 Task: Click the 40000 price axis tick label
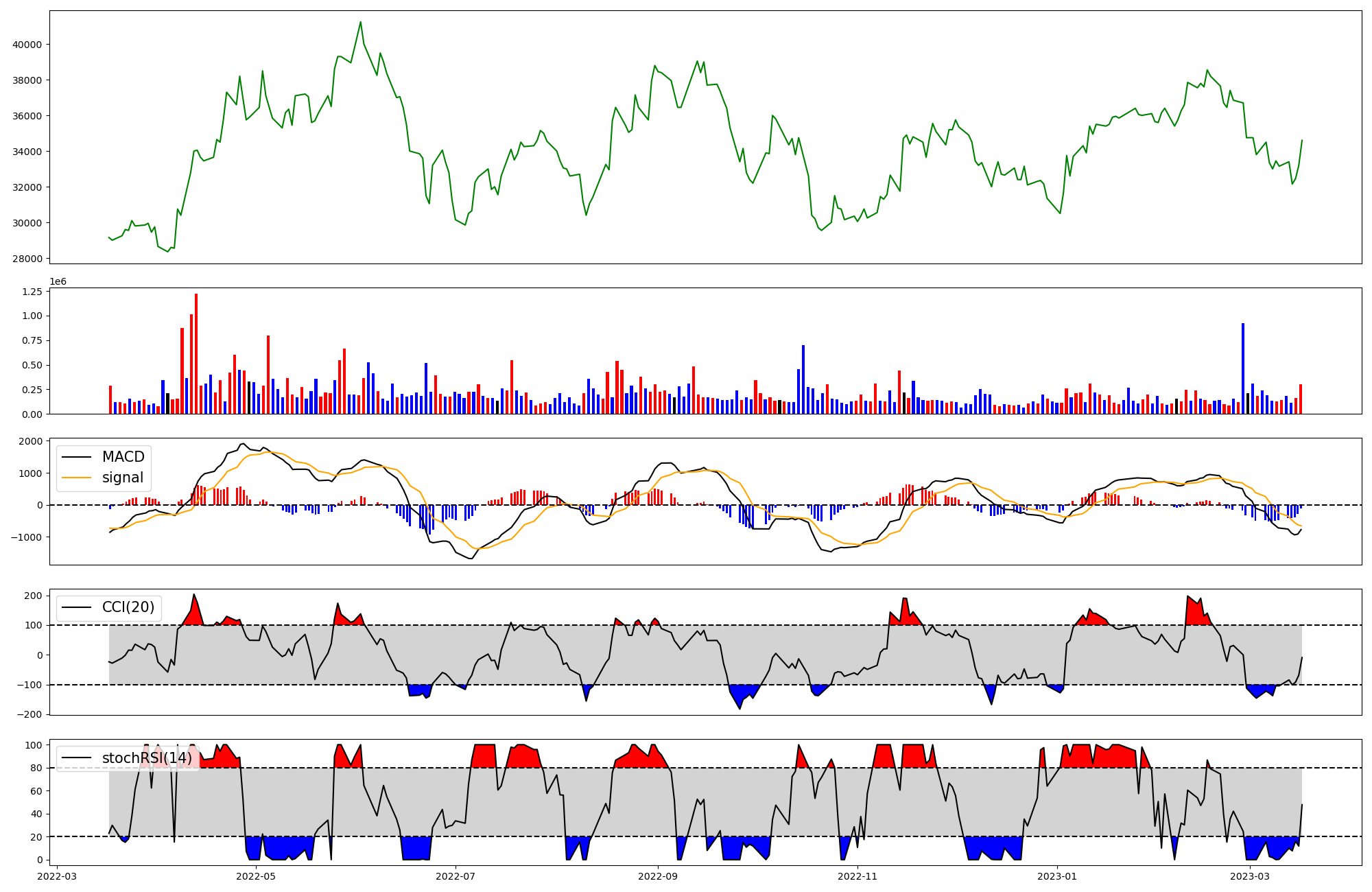point(27,45)
